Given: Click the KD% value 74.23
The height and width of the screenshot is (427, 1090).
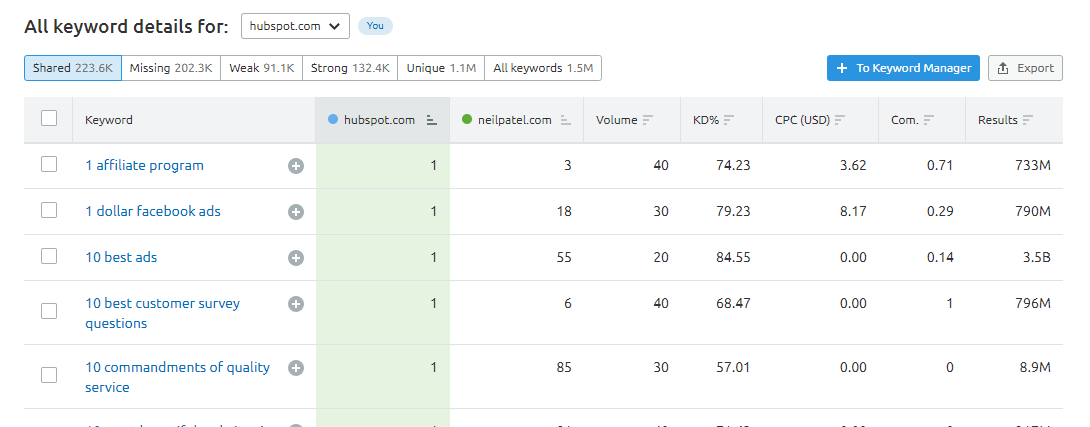Looking at the screenshot, I should point(733,166).
